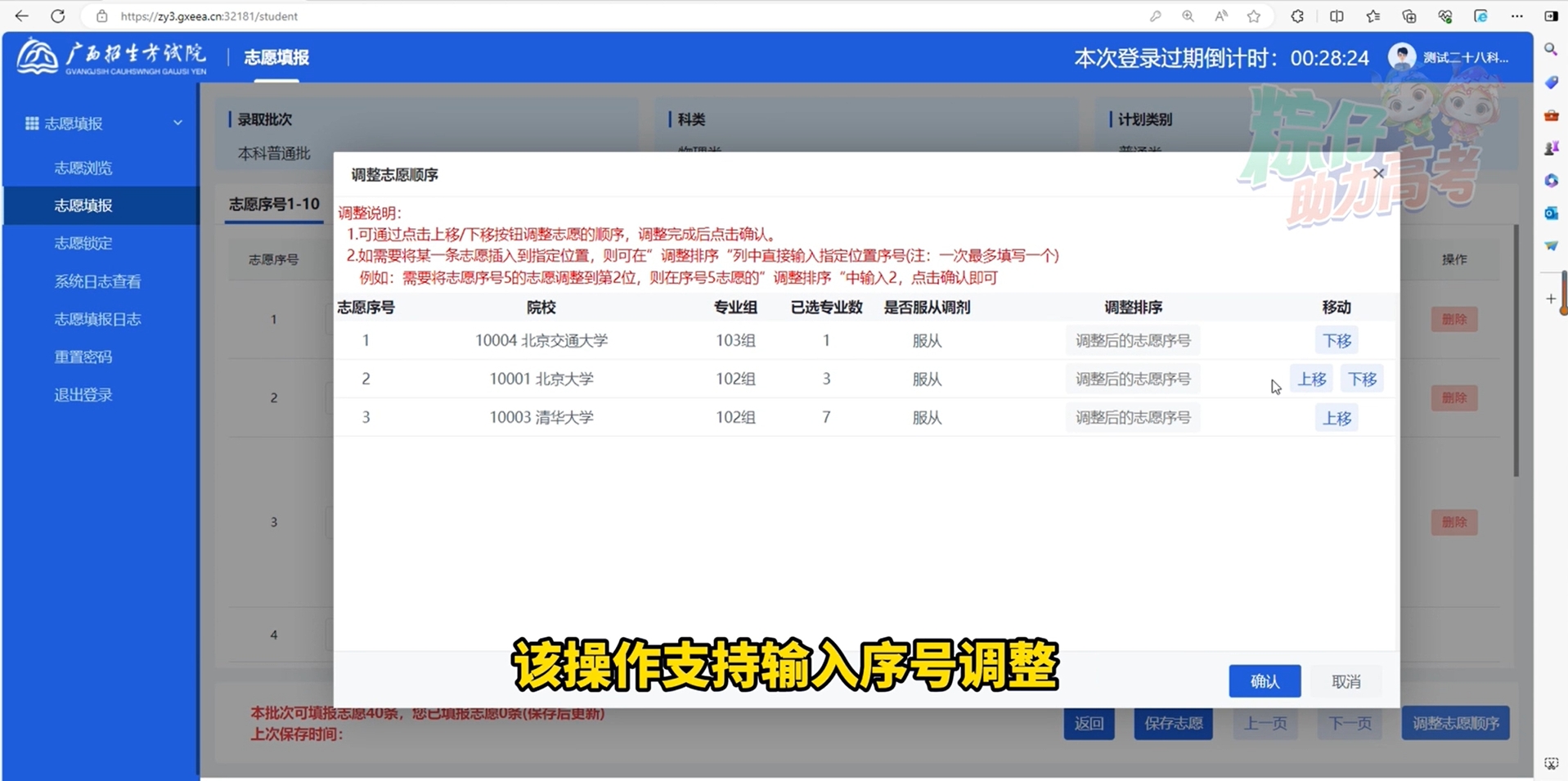The height and width of the screenshot is (781, 1568).
Task: Click the browser refresh icon
Action: (x=57, y=16)
